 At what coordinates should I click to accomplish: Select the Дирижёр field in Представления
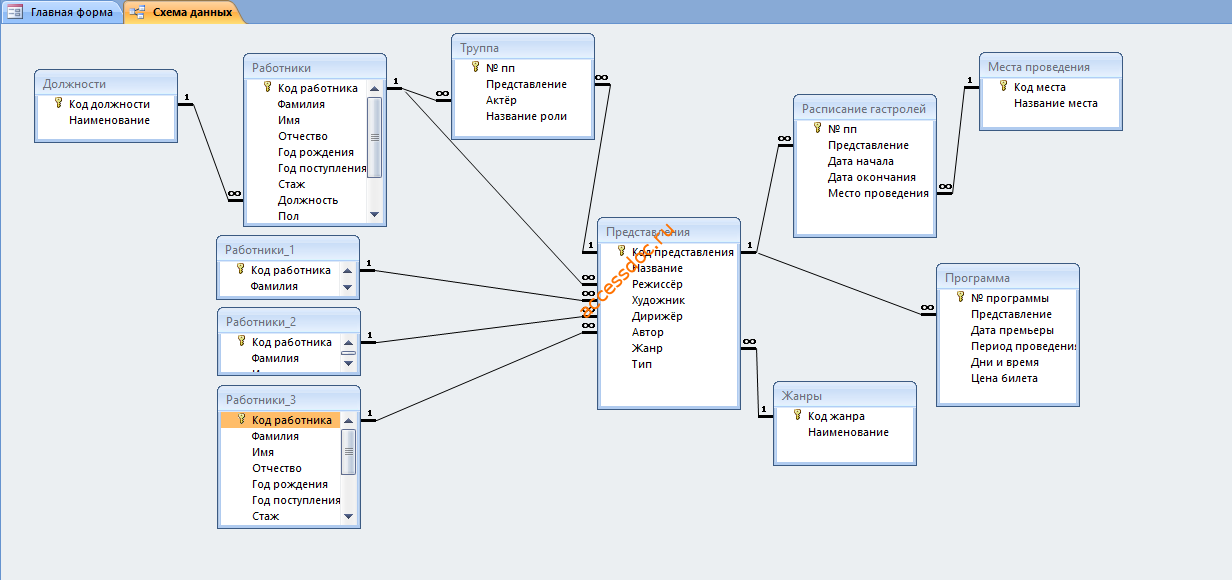click(x=657, y=316)
